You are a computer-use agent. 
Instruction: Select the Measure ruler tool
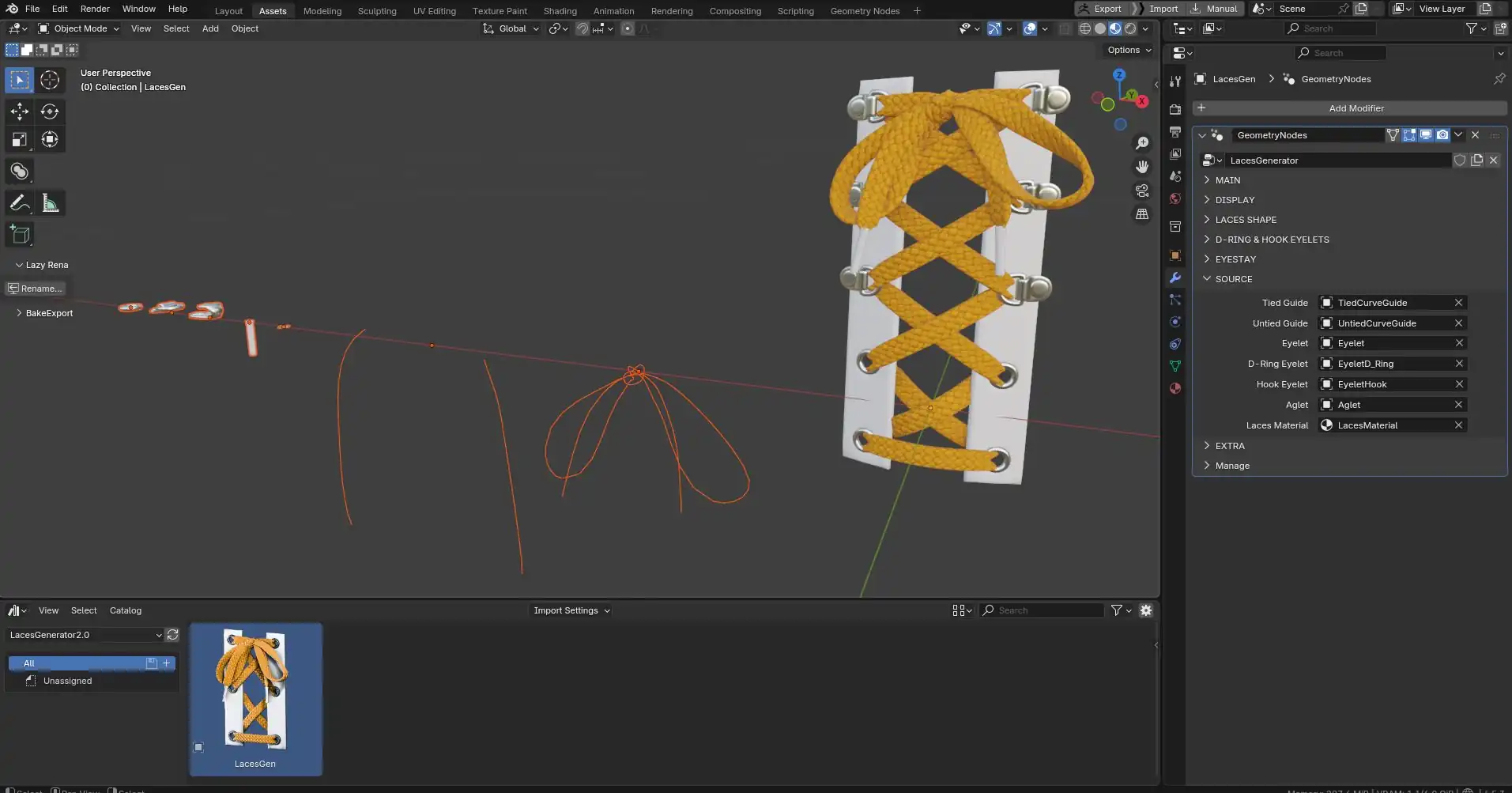[x=50, y=203]
